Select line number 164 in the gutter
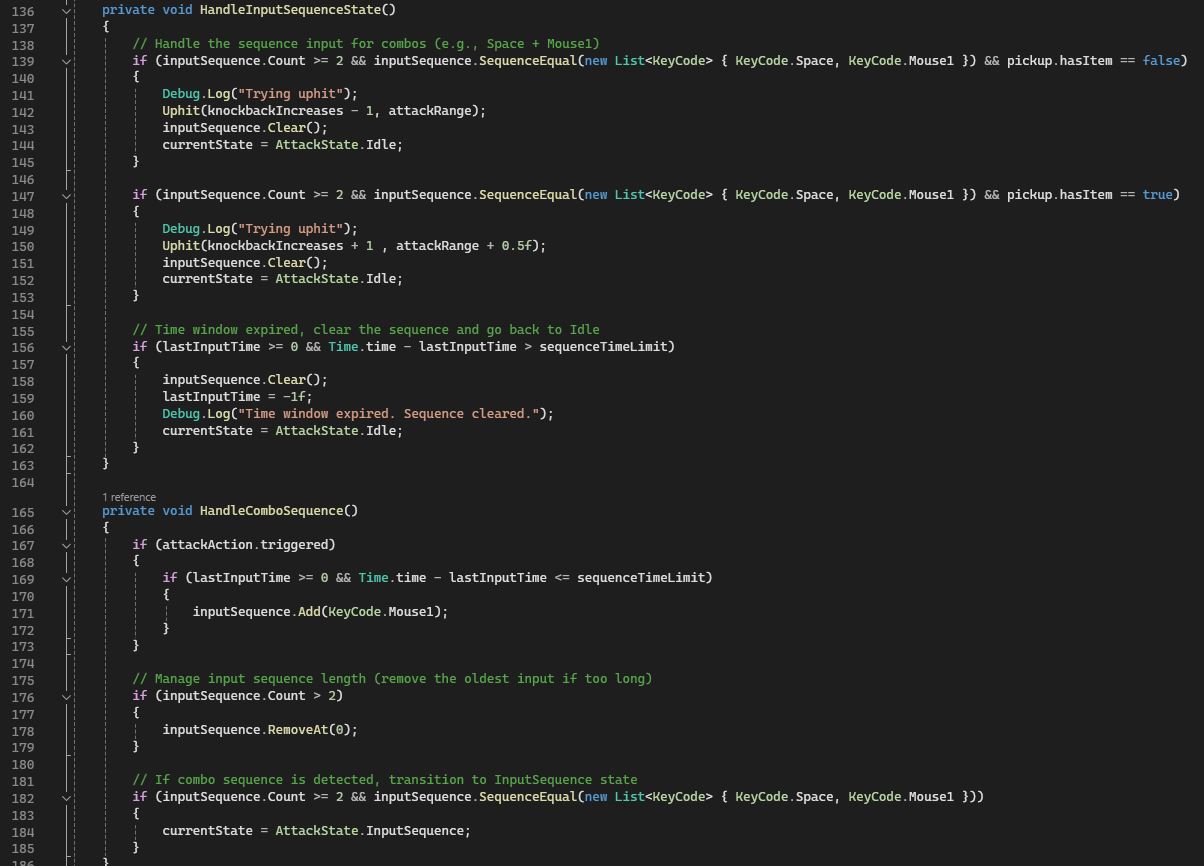Screen dimensions: 1204x866 22,482
